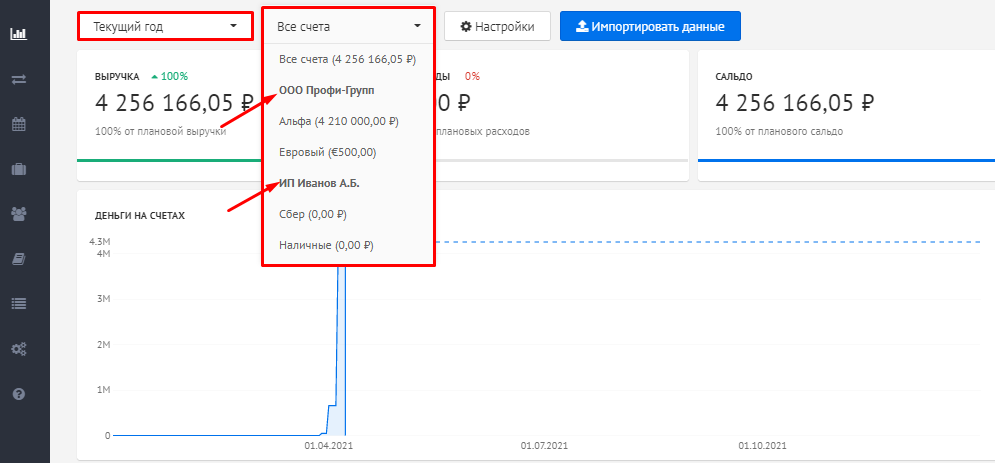Click the Сальдо amount 4 256 166,05 ₽

pyautogui.click(x=795, y=103)
